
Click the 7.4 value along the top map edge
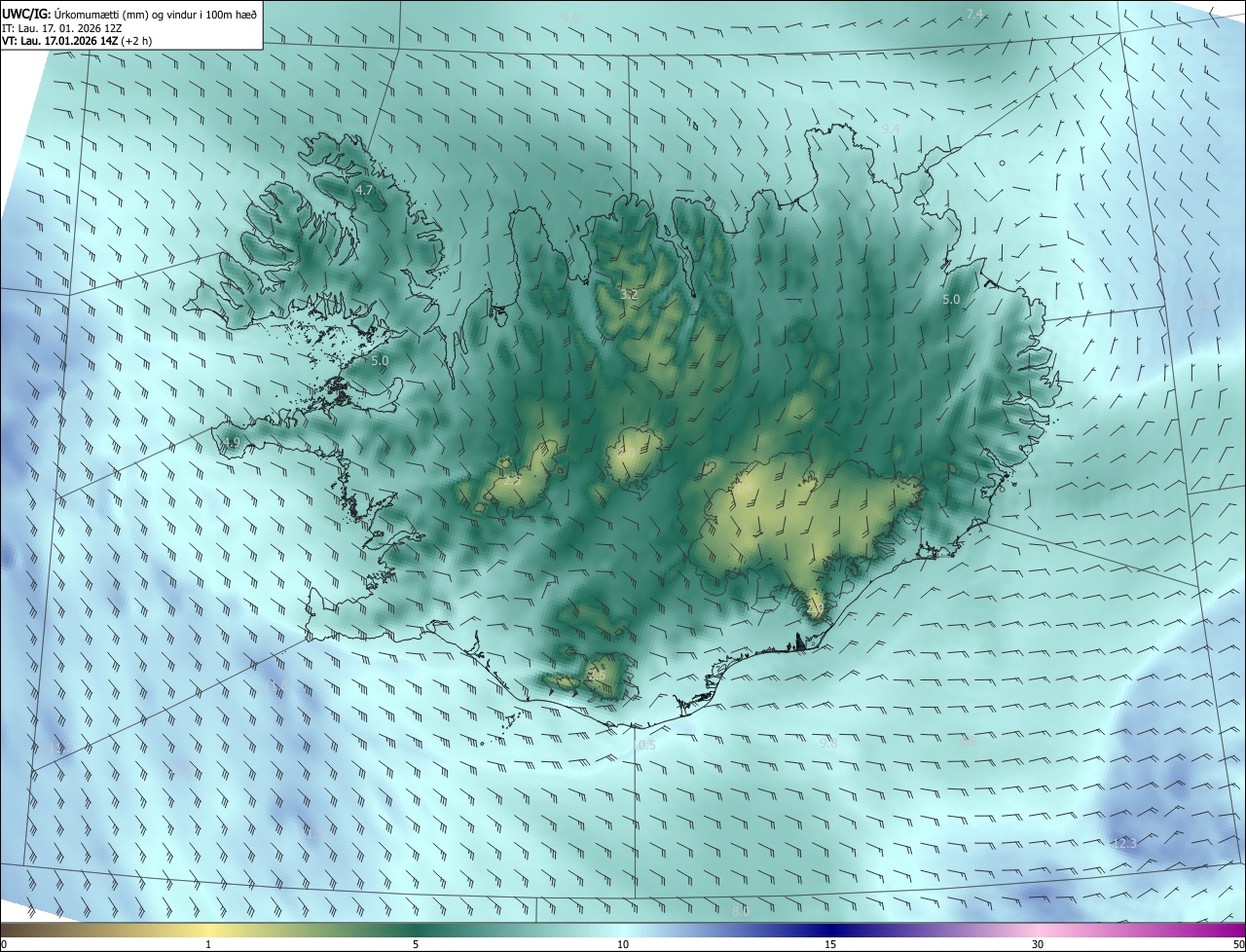[x=974, y=14]
